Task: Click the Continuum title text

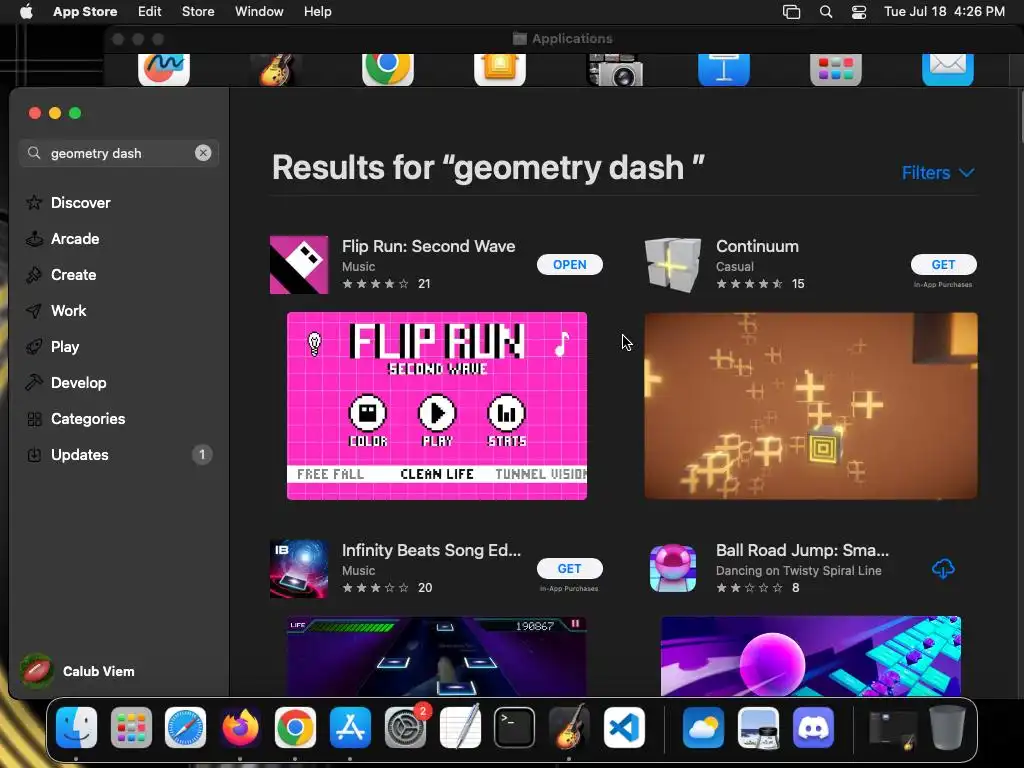Action: [757, 246]
